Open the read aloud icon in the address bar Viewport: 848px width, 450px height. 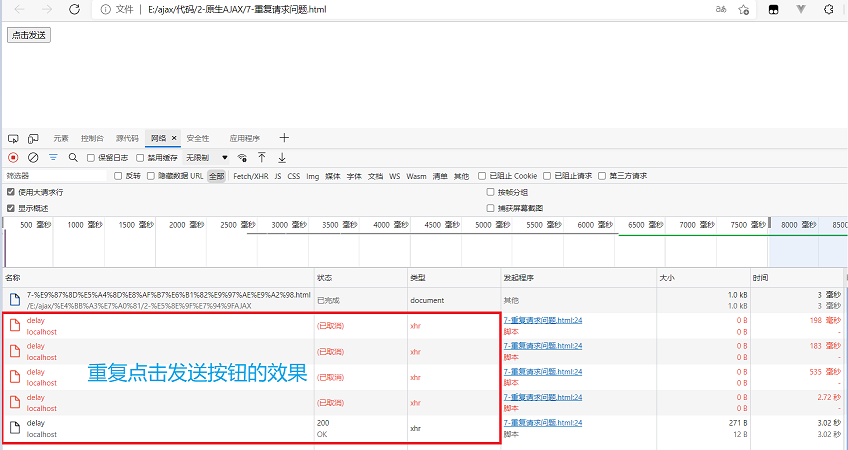[x=721, y=9]
